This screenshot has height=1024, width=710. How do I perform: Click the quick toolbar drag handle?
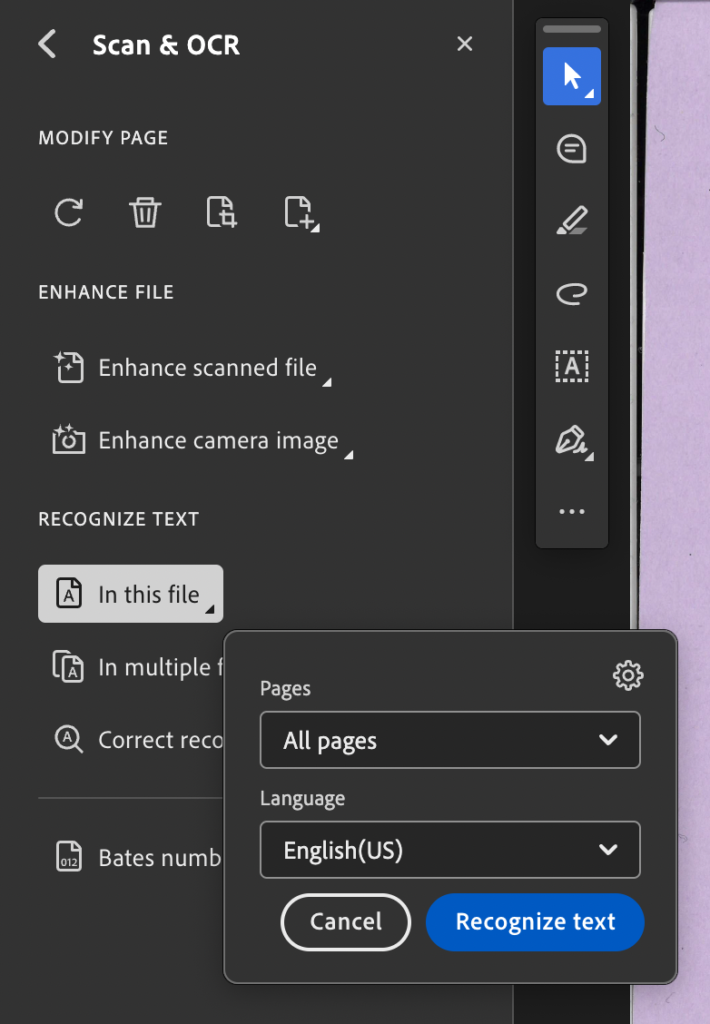[x=572, y=29]
